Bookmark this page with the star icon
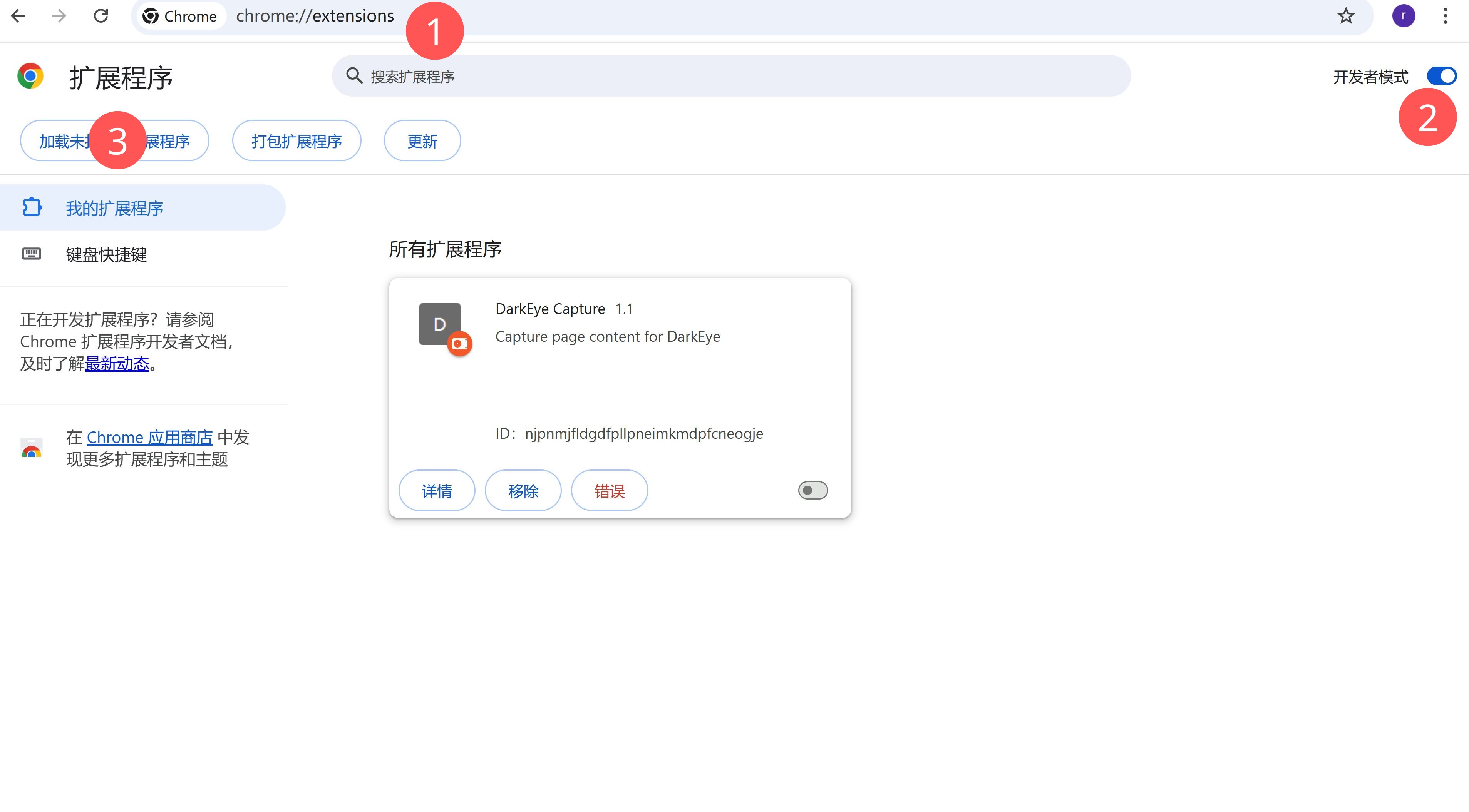The image size is (1469, 812). 1346,16
